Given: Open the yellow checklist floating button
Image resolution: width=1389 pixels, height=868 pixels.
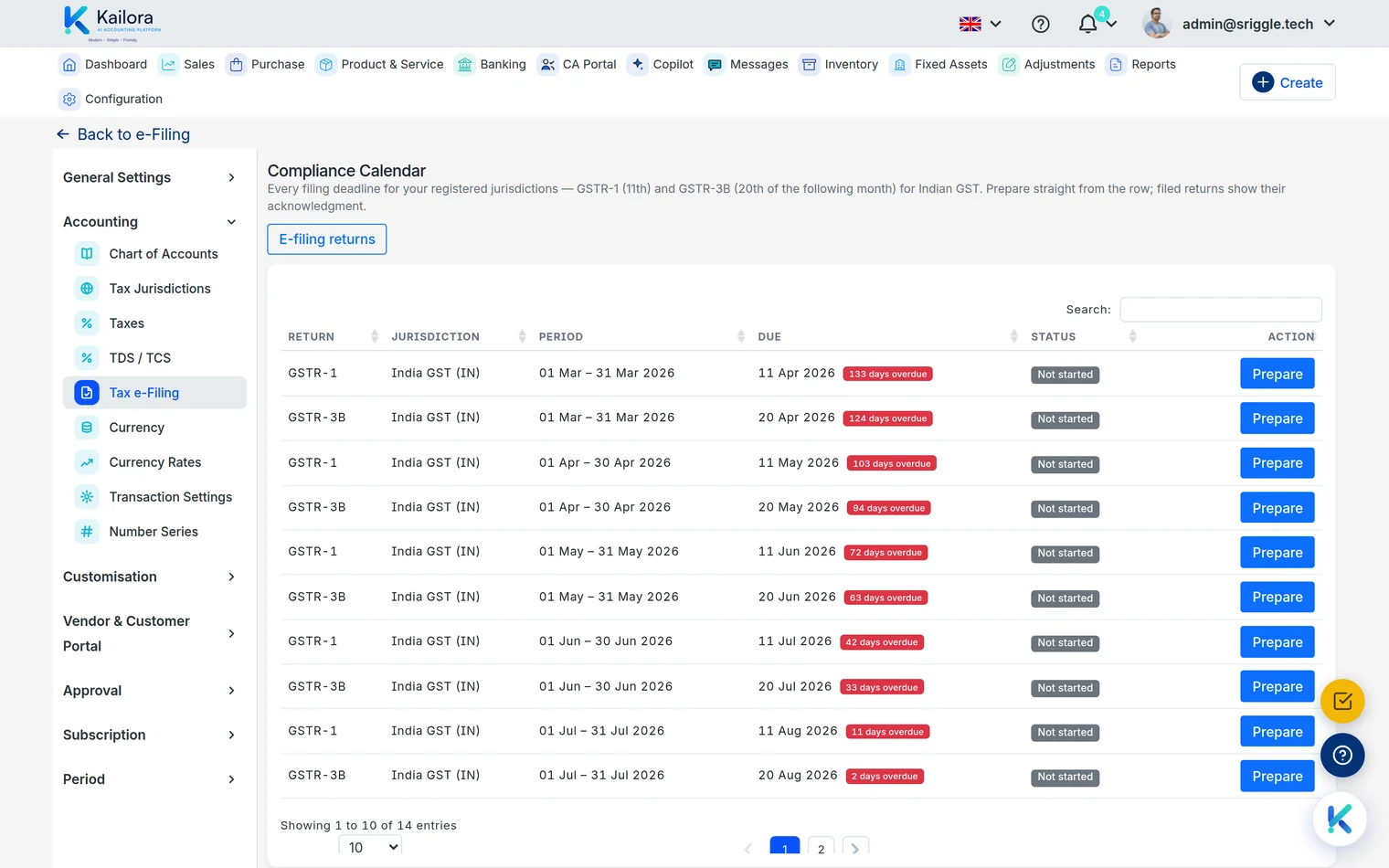Looking at the screenshot, I should coord(1342,702).
